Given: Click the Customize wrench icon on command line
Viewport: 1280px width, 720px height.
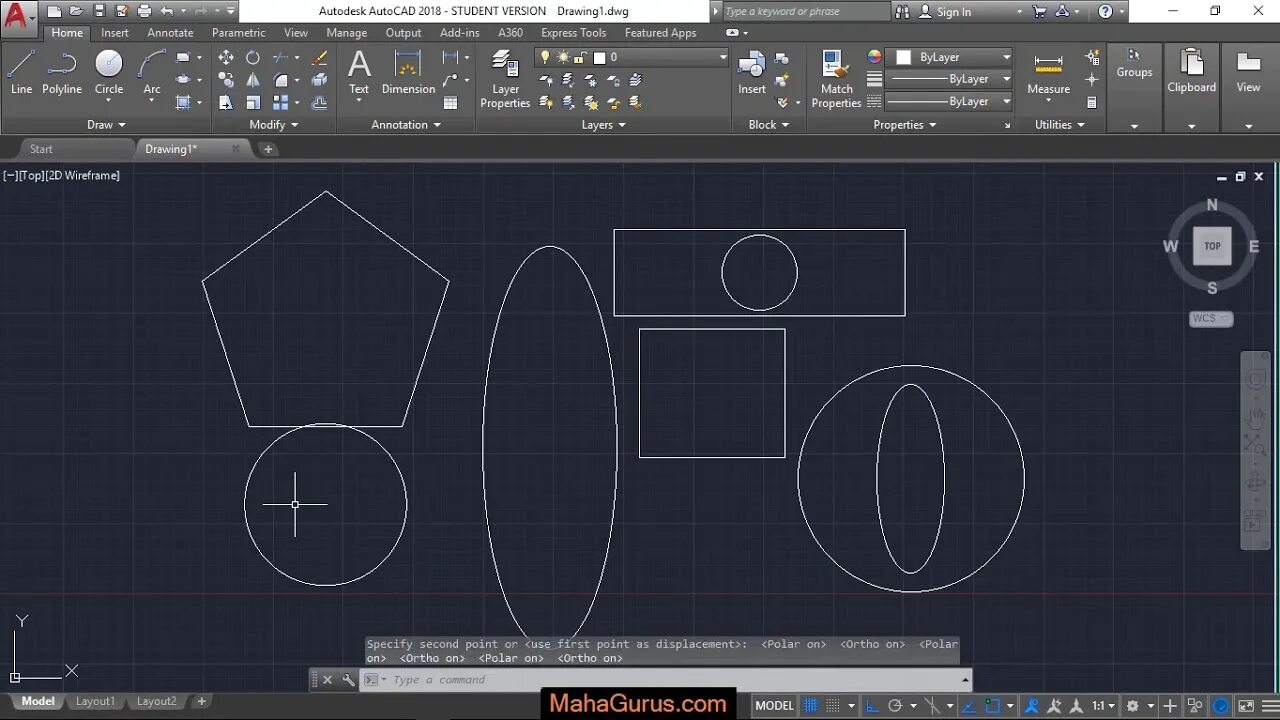Looking at the screenshot, I should 348,680.
